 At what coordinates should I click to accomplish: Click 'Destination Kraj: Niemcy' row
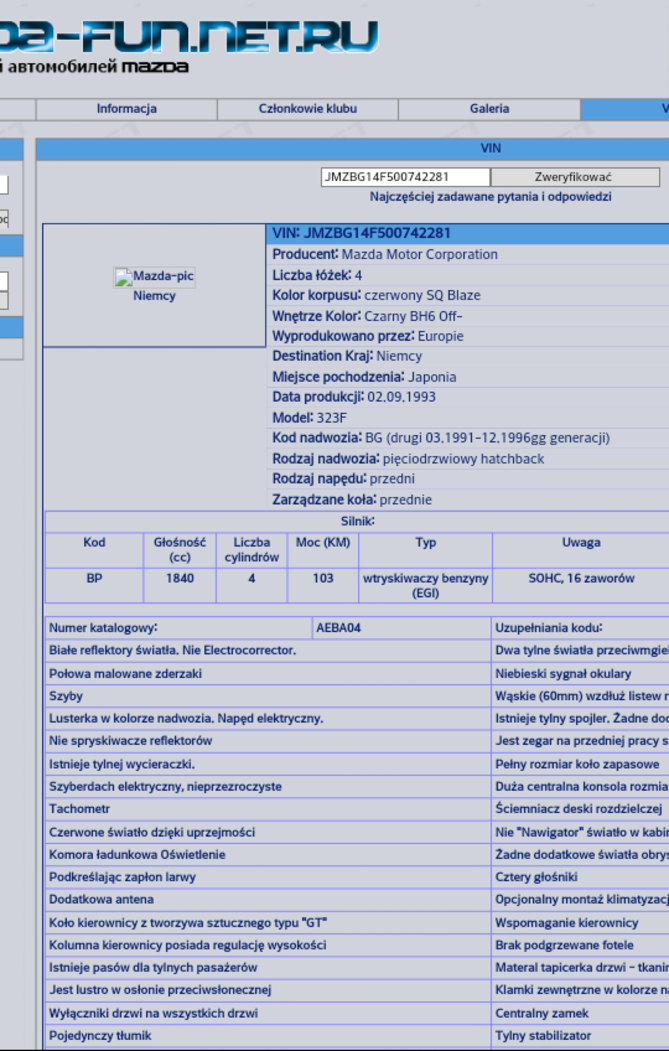click(468, 356)
